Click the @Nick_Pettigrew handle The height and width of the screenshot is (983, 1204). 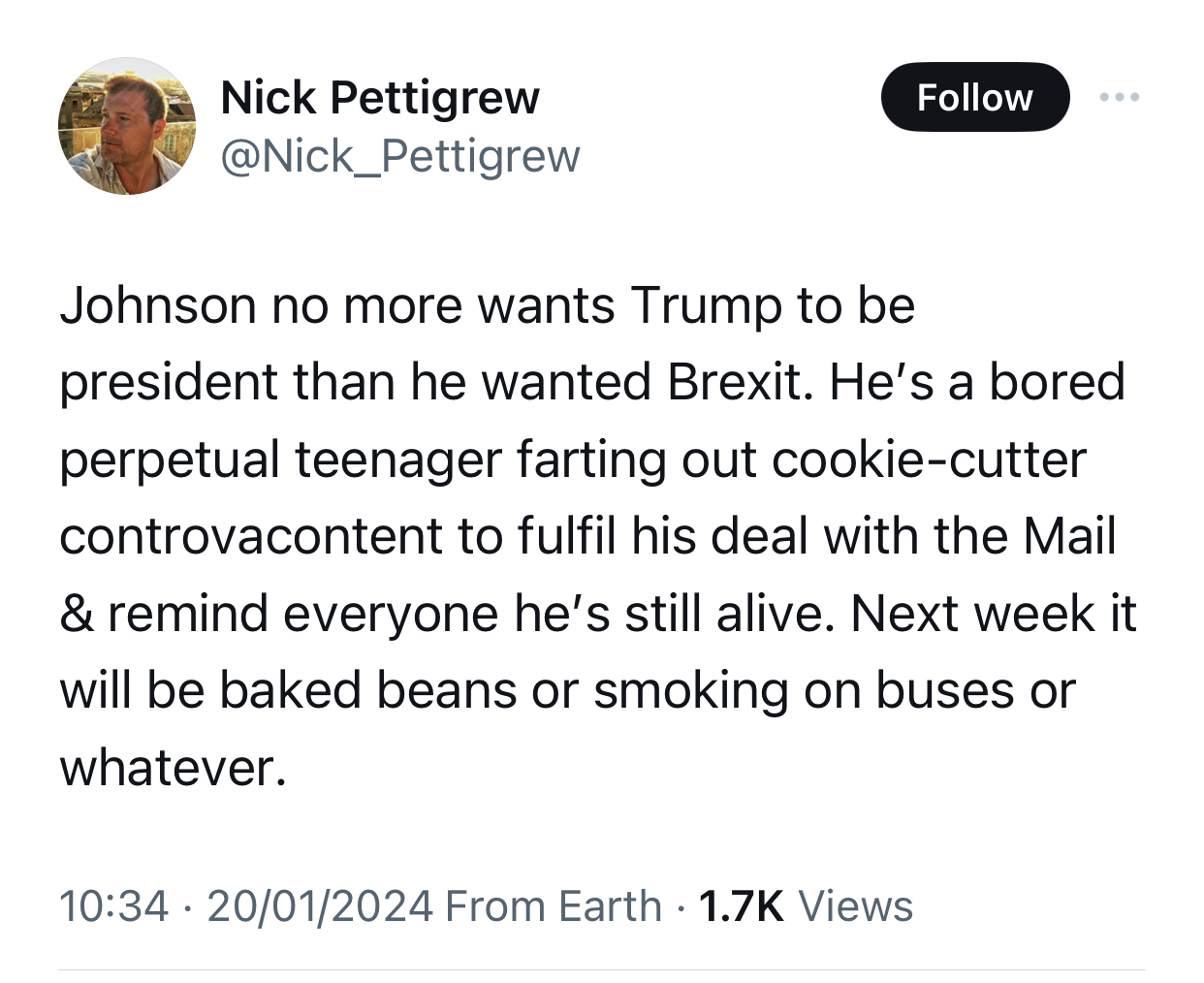tap(400, 156)
